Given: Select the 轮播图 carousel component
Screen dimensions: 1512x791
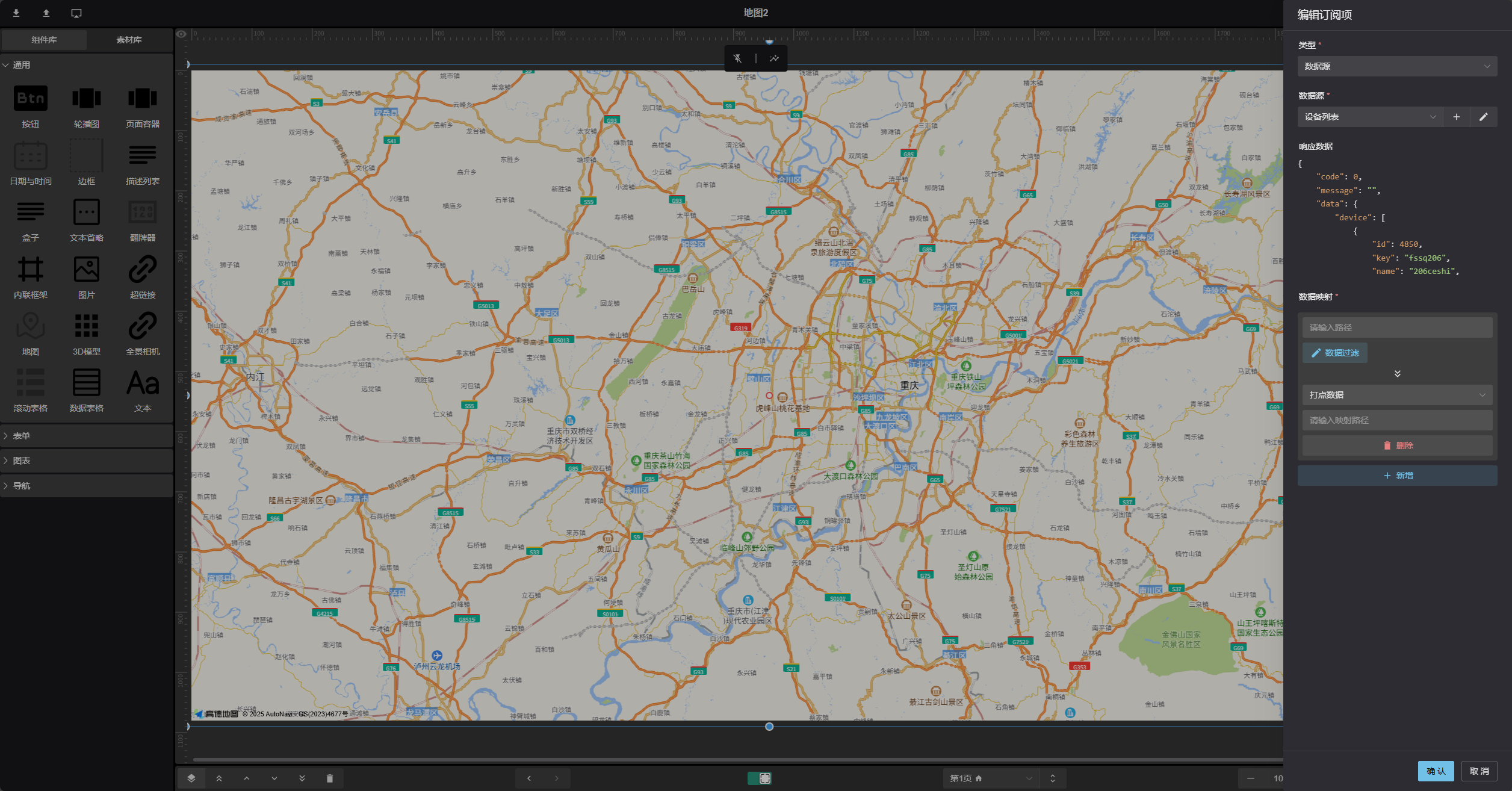Looking at the screenshot, I should [87, 107].
